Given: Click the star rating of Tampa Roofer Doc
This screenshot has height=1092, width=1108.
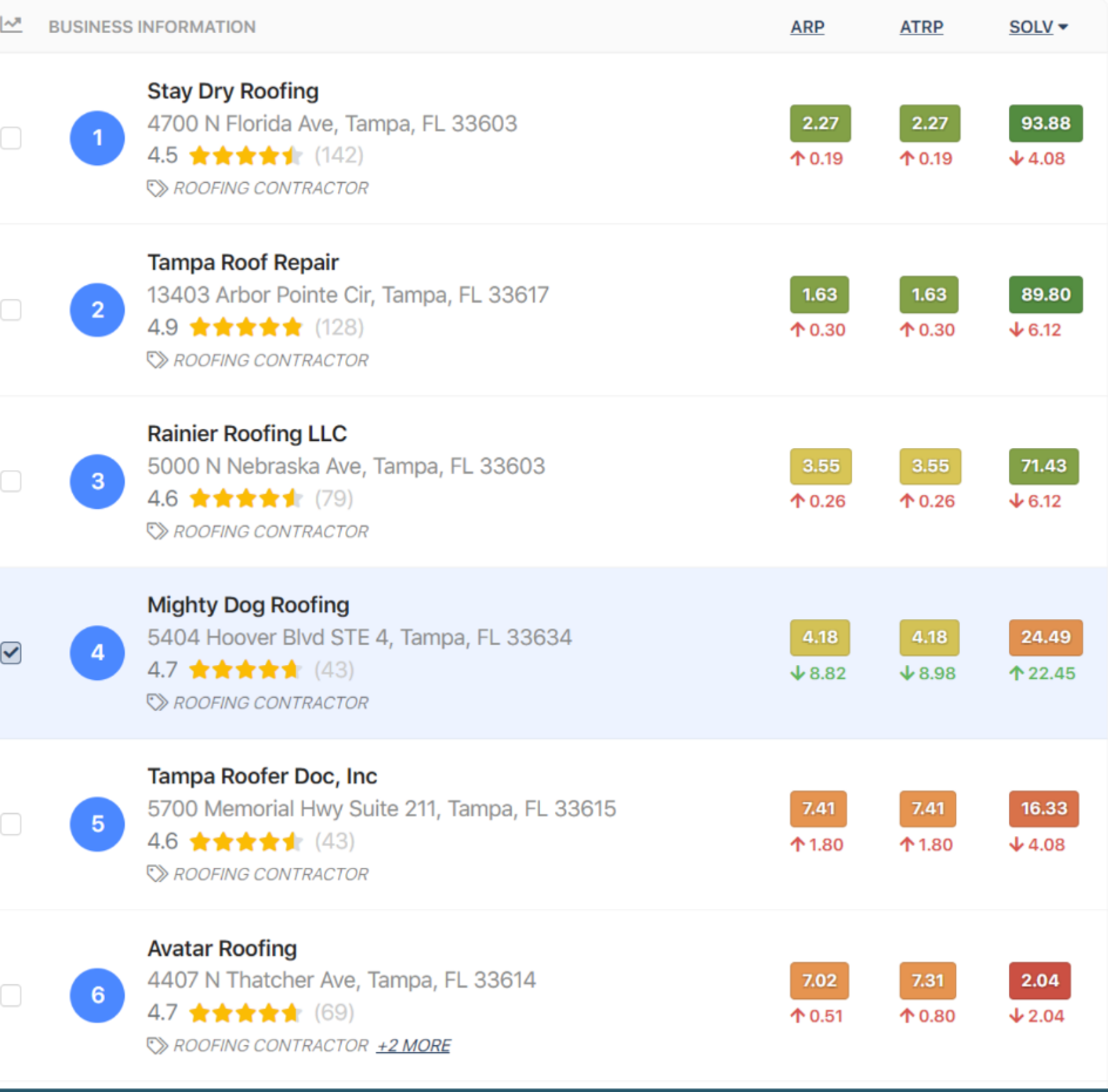Looking at the screenshot, I should tap(245, 841).
